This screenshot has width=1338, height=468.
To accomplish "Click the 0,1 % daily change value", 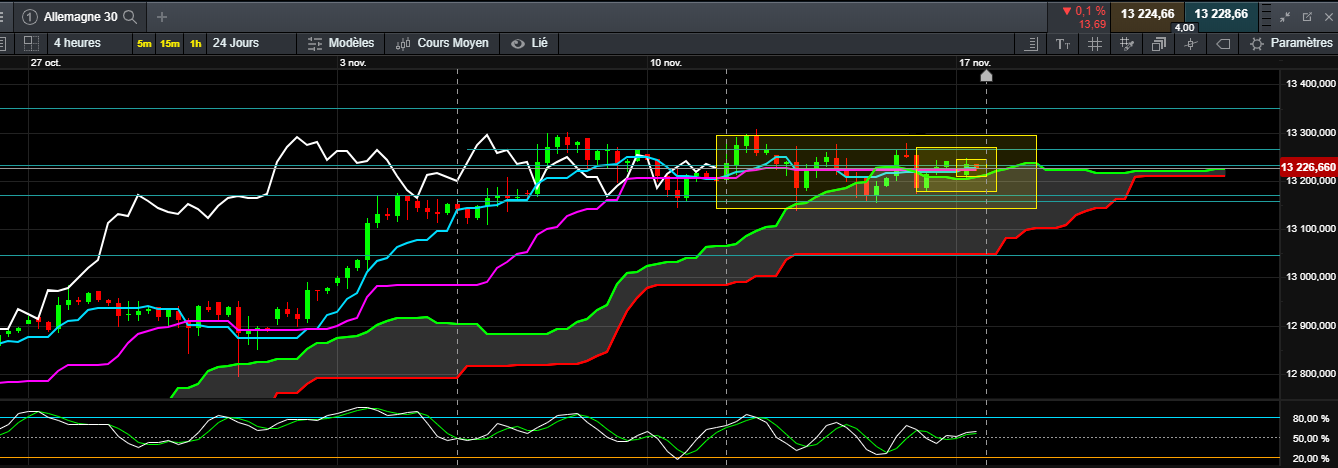I will pyautogui.click(x=1090, y=10).
